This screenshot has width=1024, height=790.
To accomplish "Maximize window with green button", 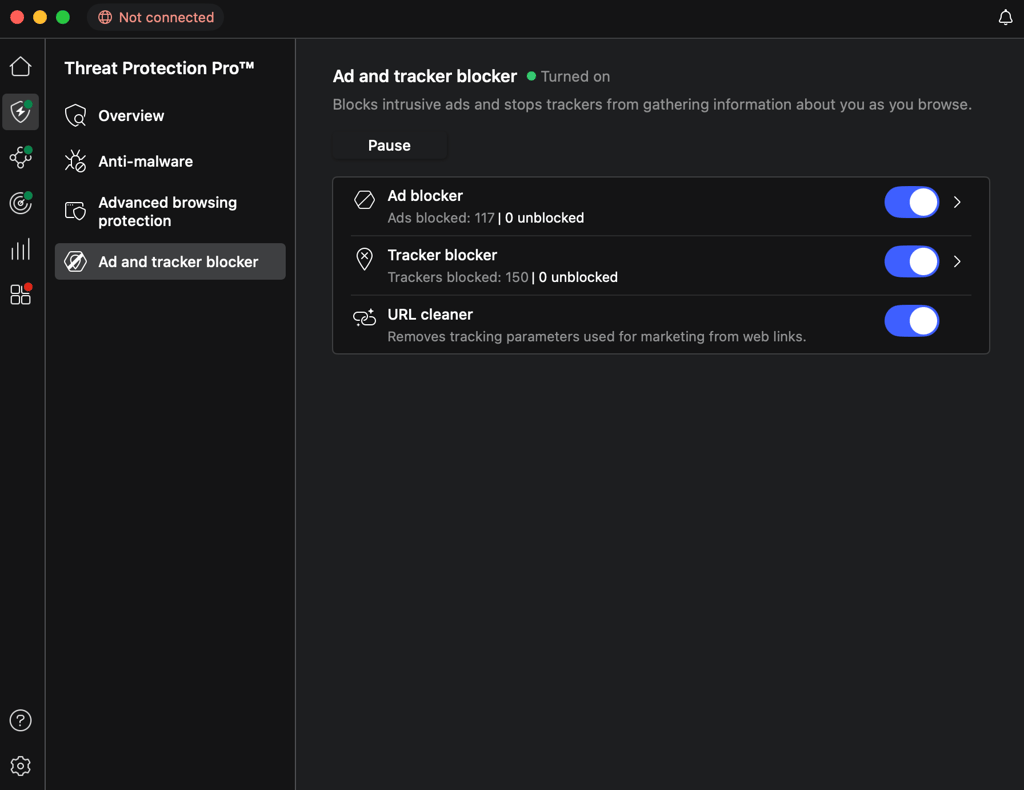I will coord(63,18).
